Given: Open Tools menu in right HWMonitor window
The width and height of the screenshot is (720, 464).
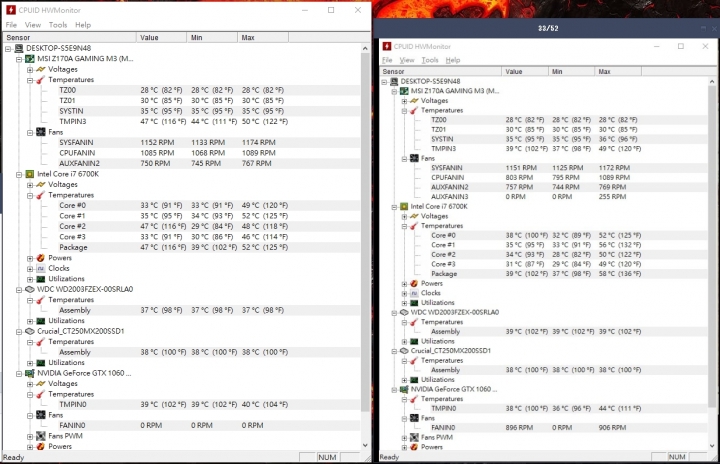Looking at the screenshot, I should tap(430, 60).
